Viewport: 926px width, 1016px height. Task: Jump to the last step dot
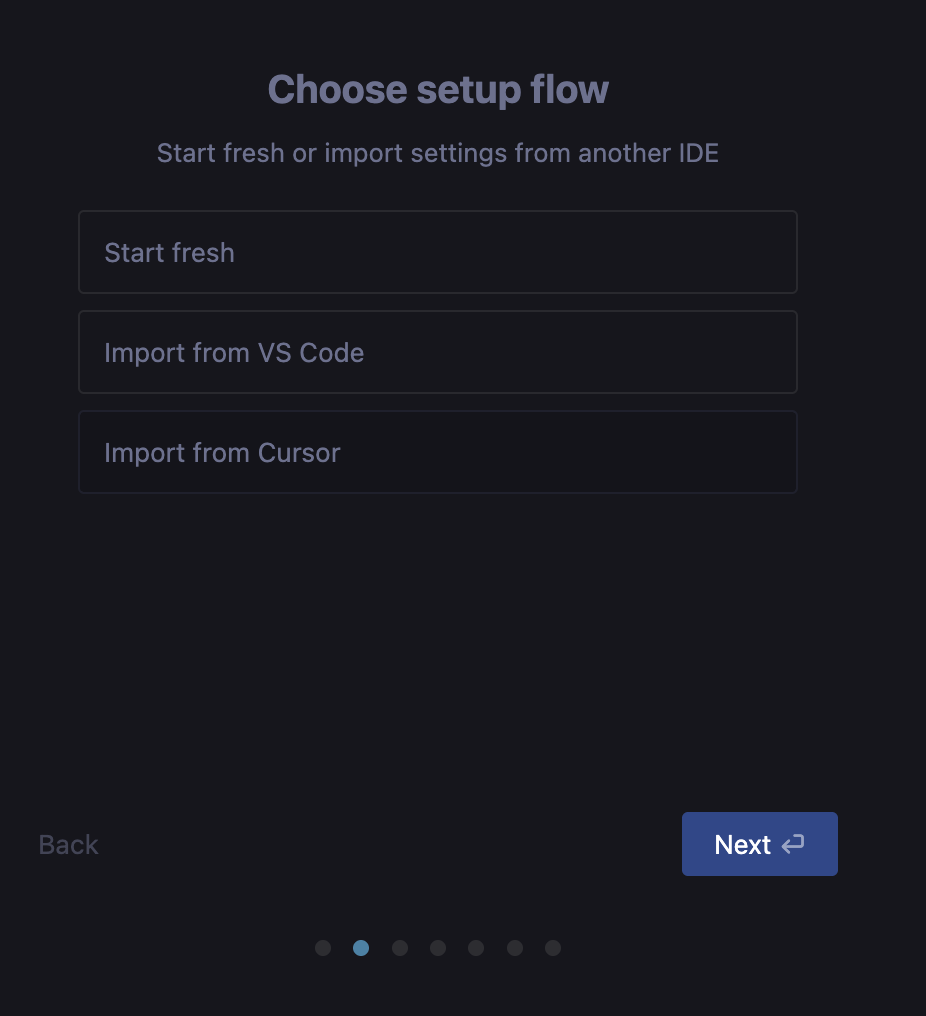click(553, 948)
